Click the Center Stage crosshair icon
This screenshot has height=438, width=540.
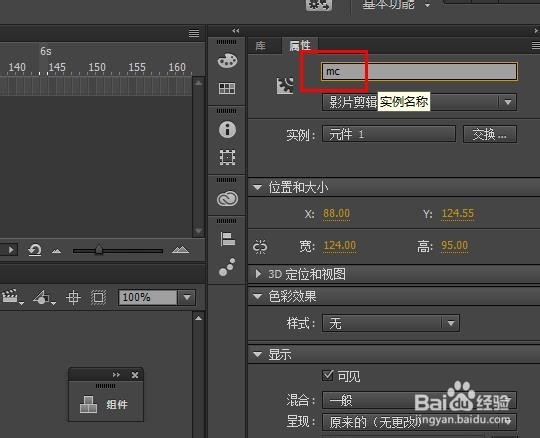pyautogui.click(x=73, y=297)
